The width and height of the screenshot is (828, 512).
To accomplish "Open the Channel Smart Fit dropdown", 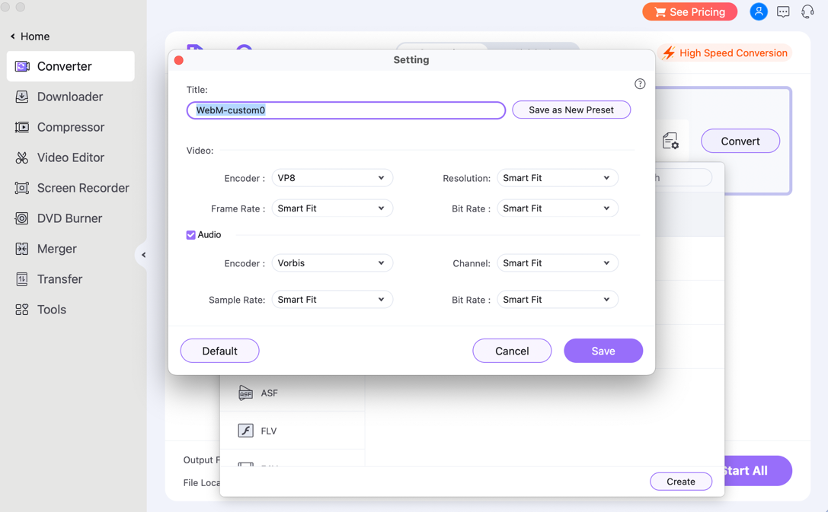I will click(557, 263).
